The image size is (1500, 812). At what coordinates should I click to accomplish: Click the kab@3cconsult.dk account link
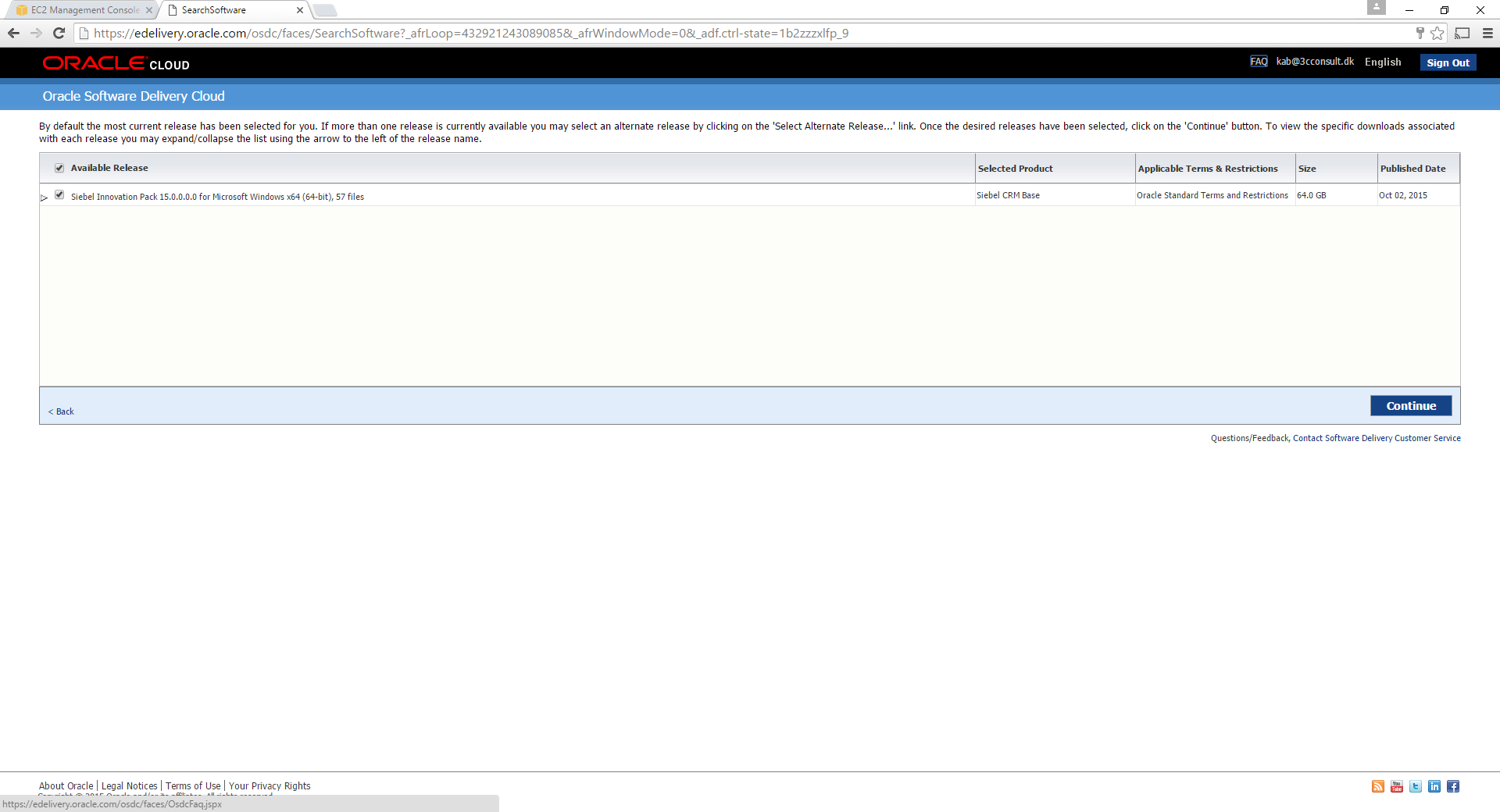click(1315, 62)
